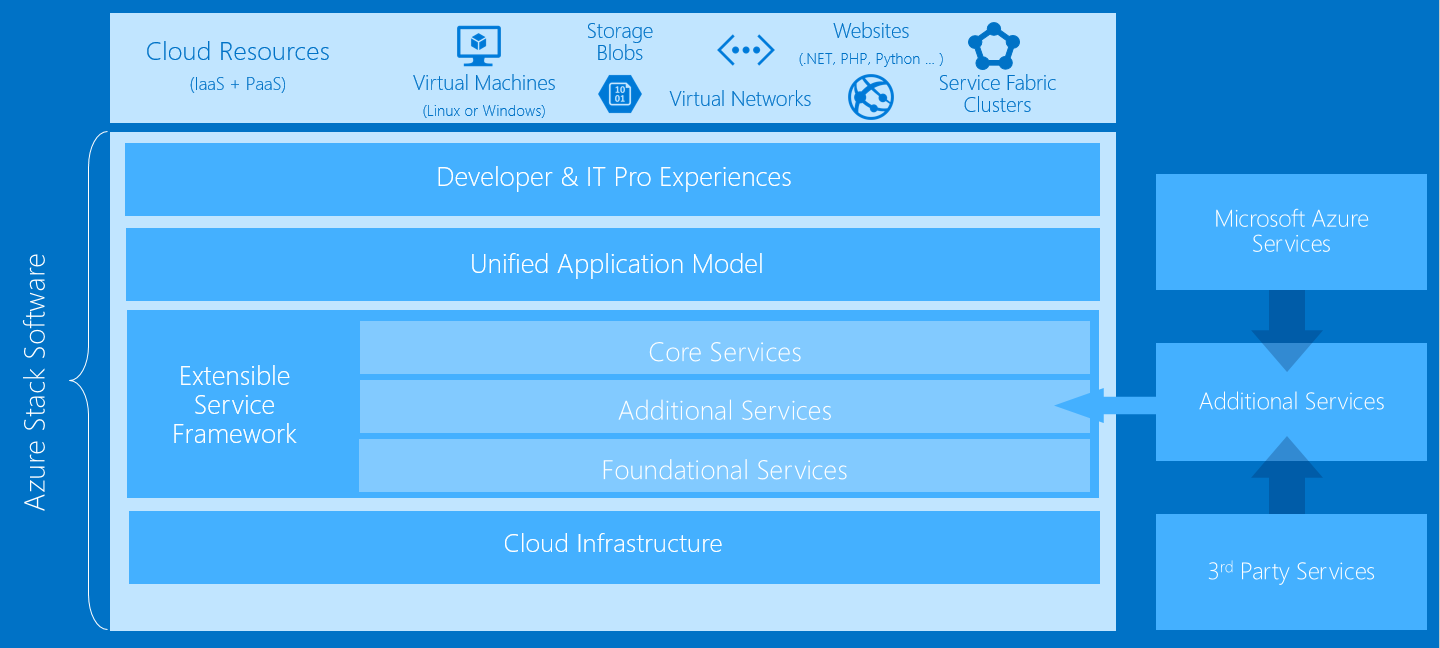Click the Virtual Networks label
The height and width of the screenshot is (648, 1440).
(x=740, y=99)
